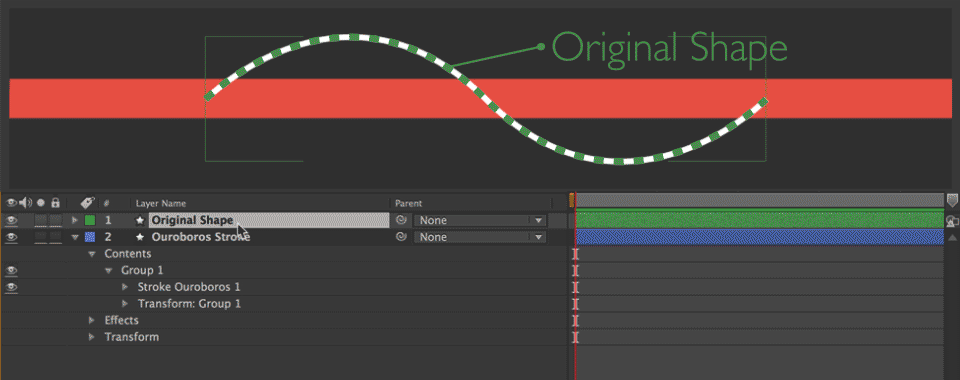Open the Parent dropdown for Original Shape
This screenshot has width=960, height=380.
479,220
